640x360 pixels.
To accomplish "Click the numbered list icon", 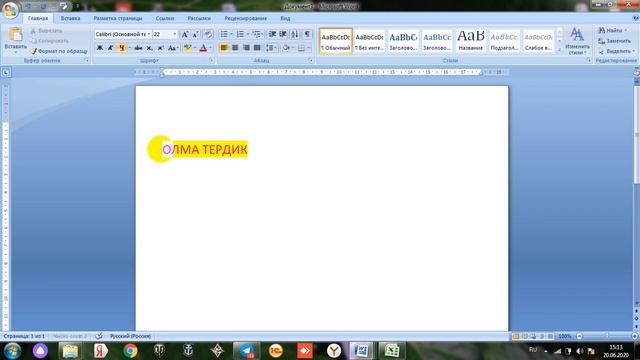I will pyautogui.click(x=240, y=34).
